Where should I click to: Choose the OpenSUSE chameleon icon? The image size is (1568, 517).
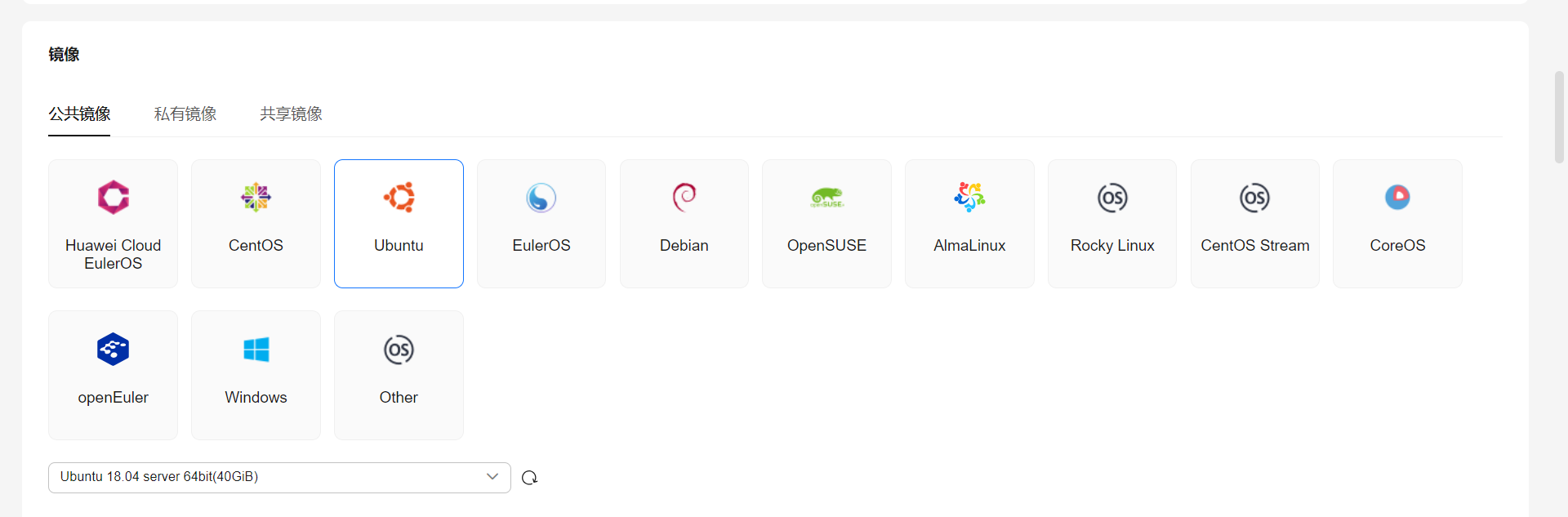tap(826, 197)
